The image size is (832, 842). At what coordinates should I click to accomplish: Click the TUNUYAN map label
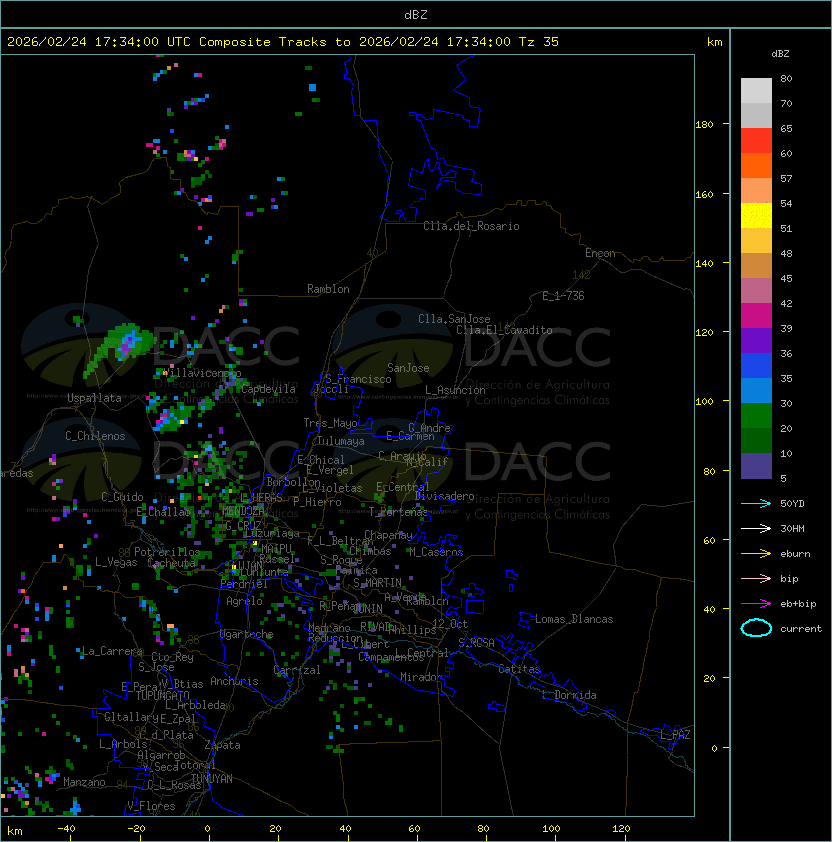[212, 779]
